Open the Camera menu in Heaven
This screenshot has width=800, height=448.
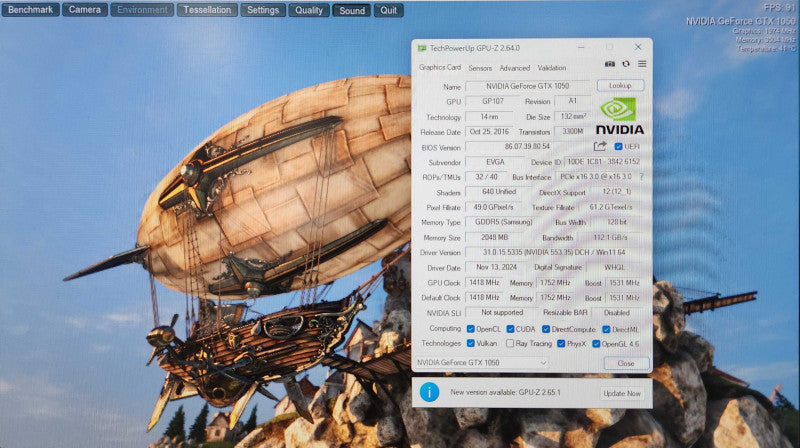pos(85,10)
